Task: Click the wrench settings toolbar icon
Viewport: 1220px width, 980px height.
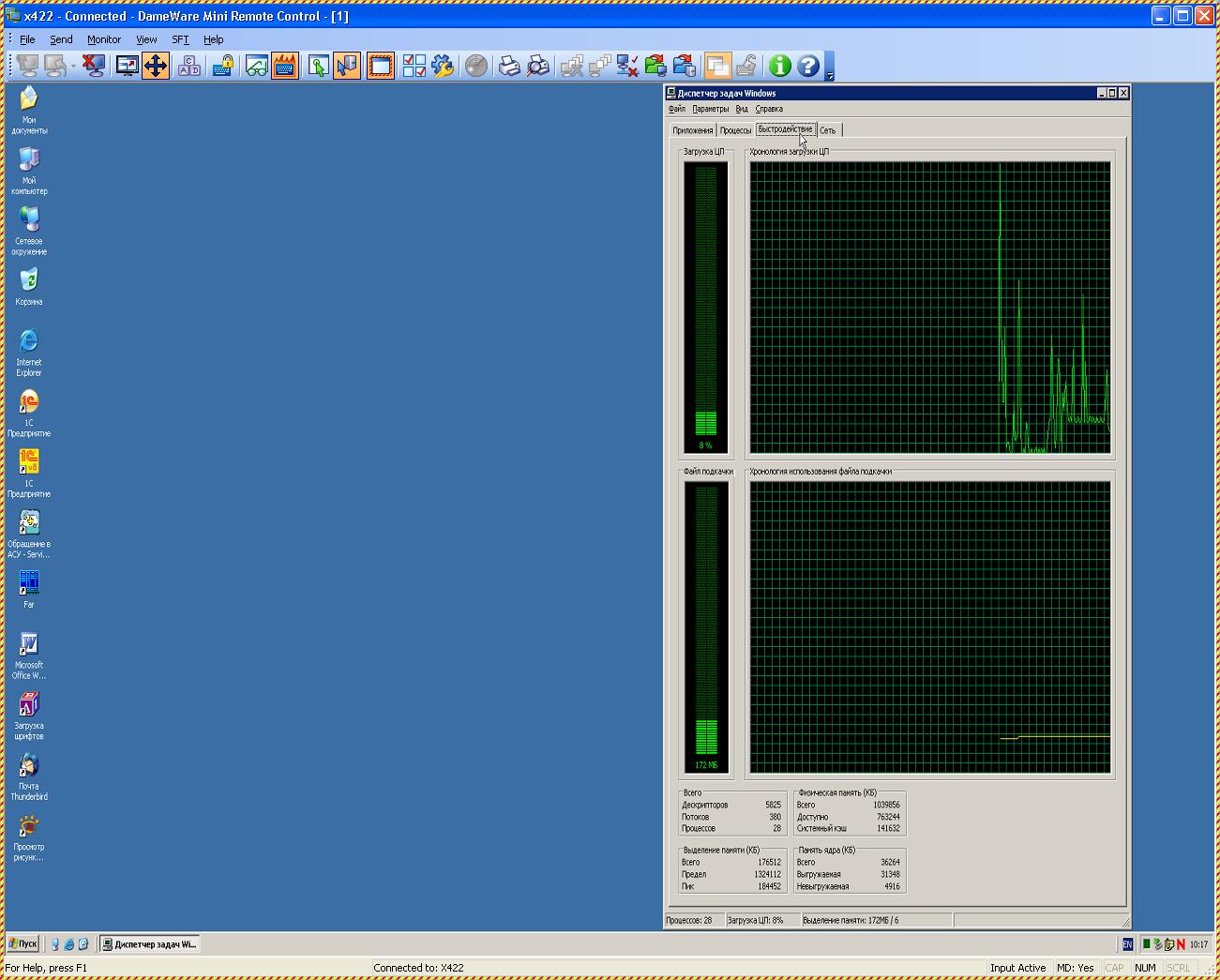Action: 443,66
